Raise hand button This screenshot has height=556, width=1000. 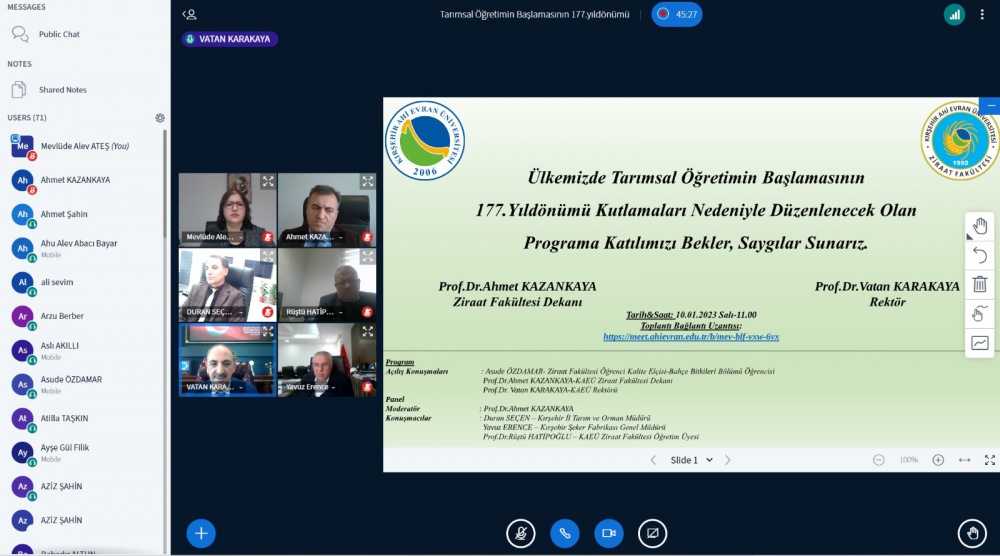973,533
